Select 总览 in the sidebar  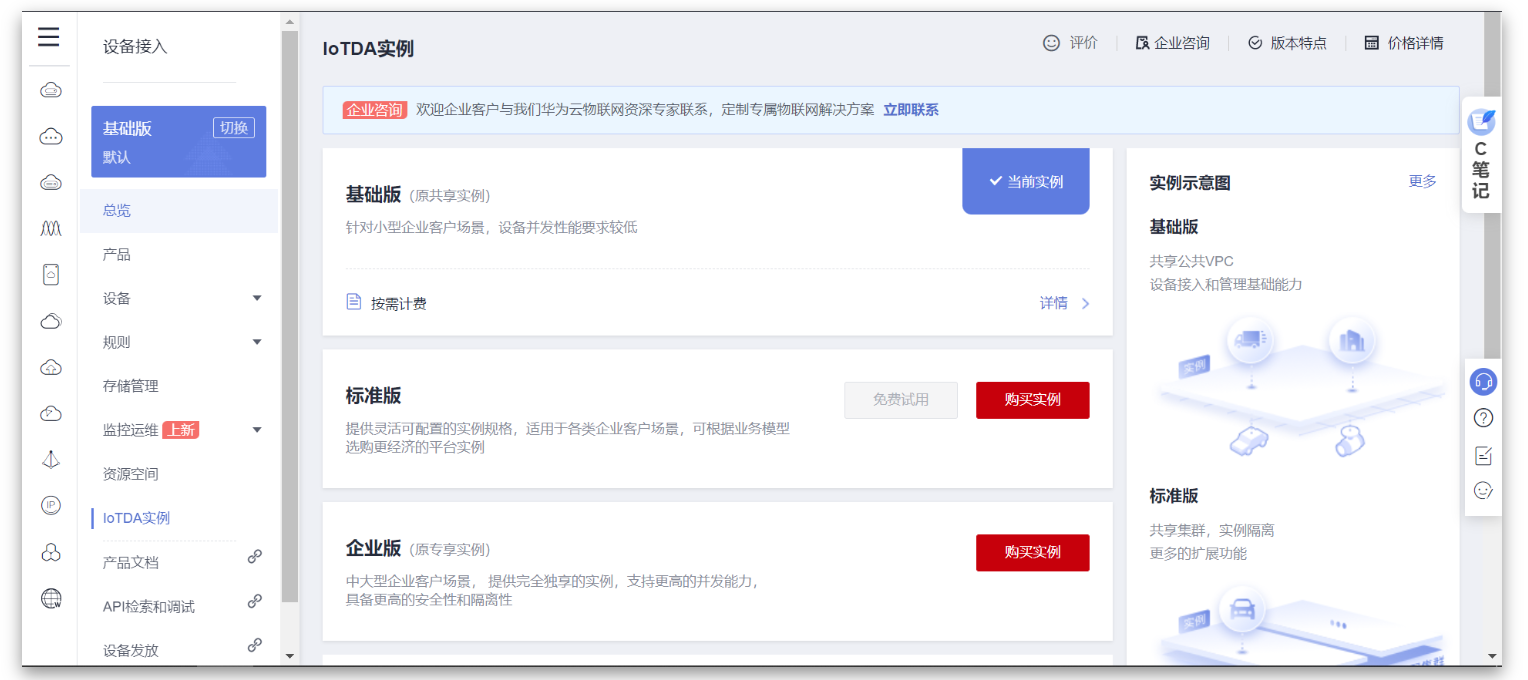pos(179,211)
